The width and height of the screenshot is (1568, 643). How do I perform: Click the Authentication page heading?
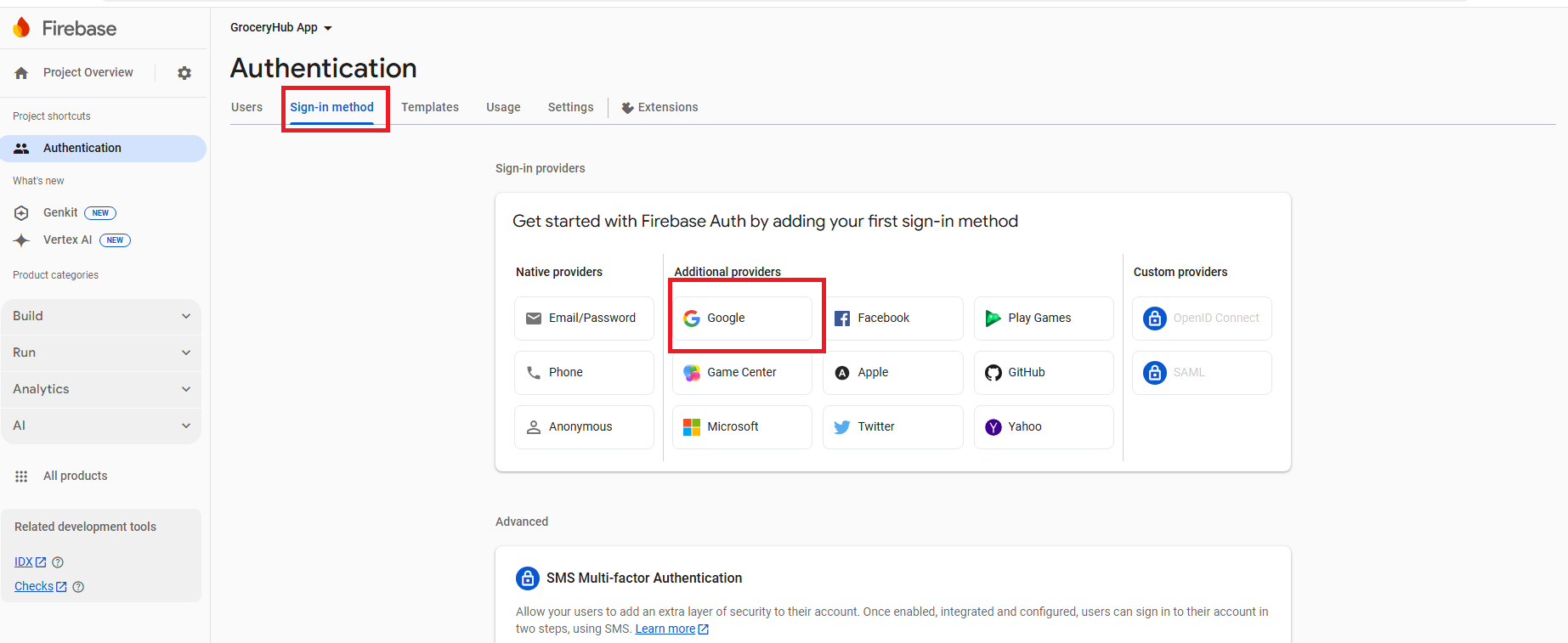point(324,68)
